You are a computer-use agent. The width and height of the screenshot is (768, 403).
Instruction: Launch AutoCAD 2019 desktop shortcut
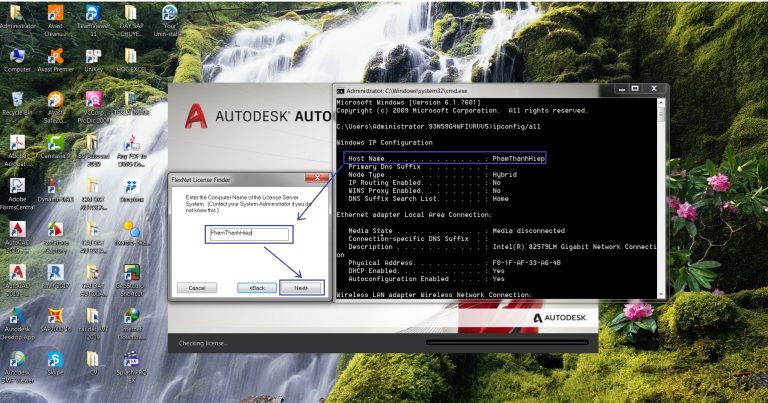click(17, 280)
